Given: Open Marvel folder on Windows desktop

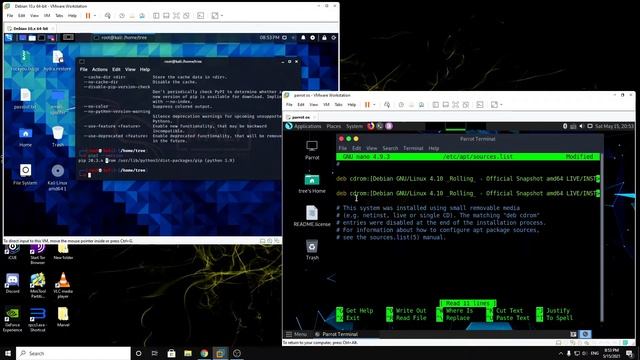Looking at the screenshot, I should (63, 317).
